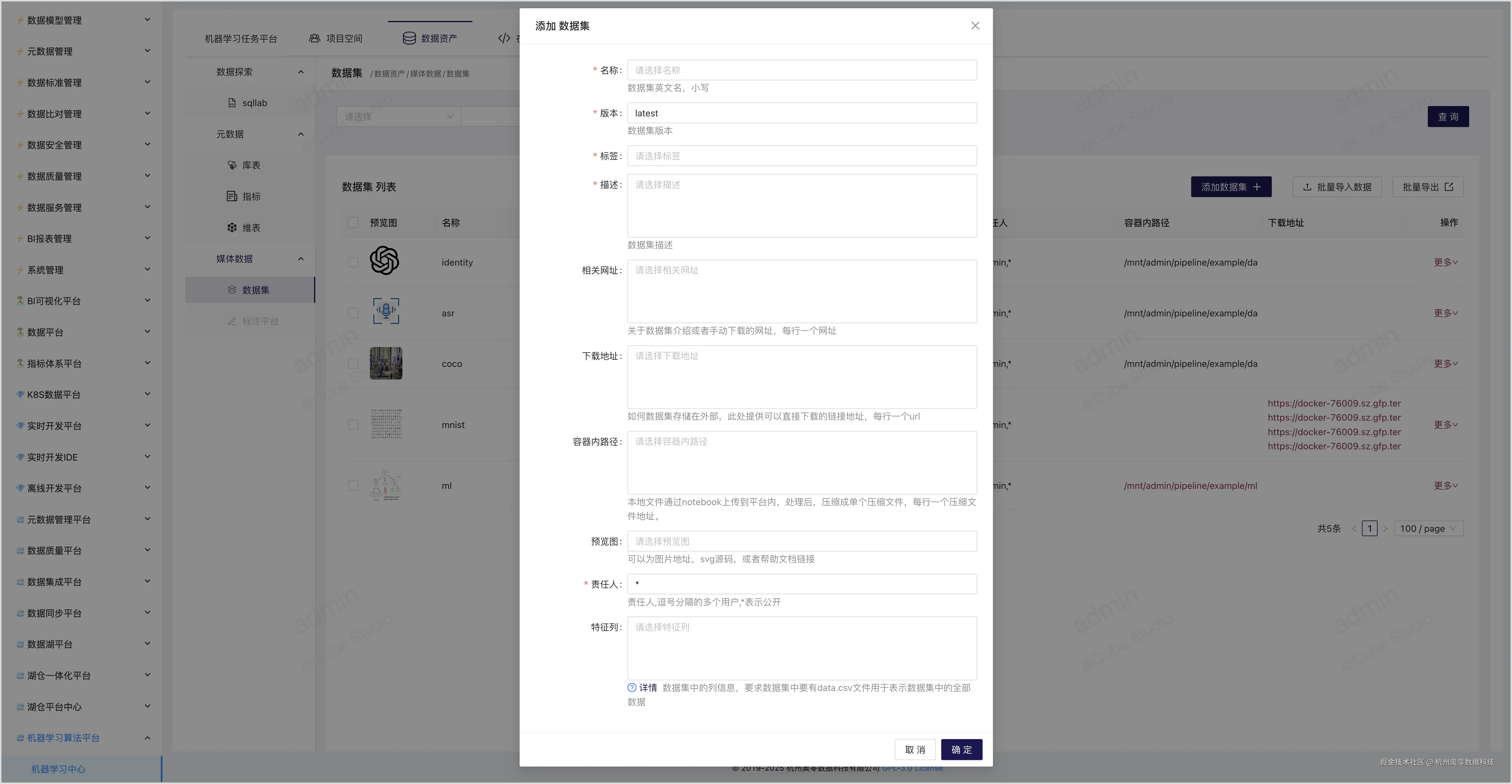1512x784 pixels.
Task: Expand the 数据模型管理 menu
Action: coord(147,20)
